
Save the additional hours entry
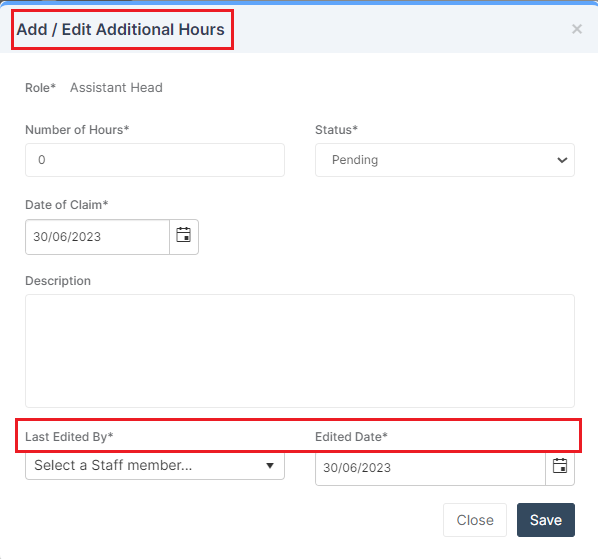pyautogui.click(x=546, y=520)
